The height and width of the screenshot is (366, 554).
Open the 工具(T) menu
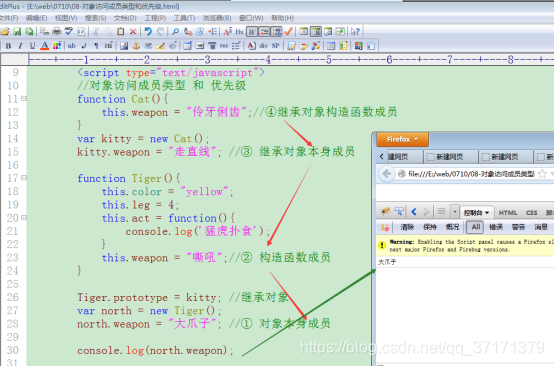coord(184,18)
